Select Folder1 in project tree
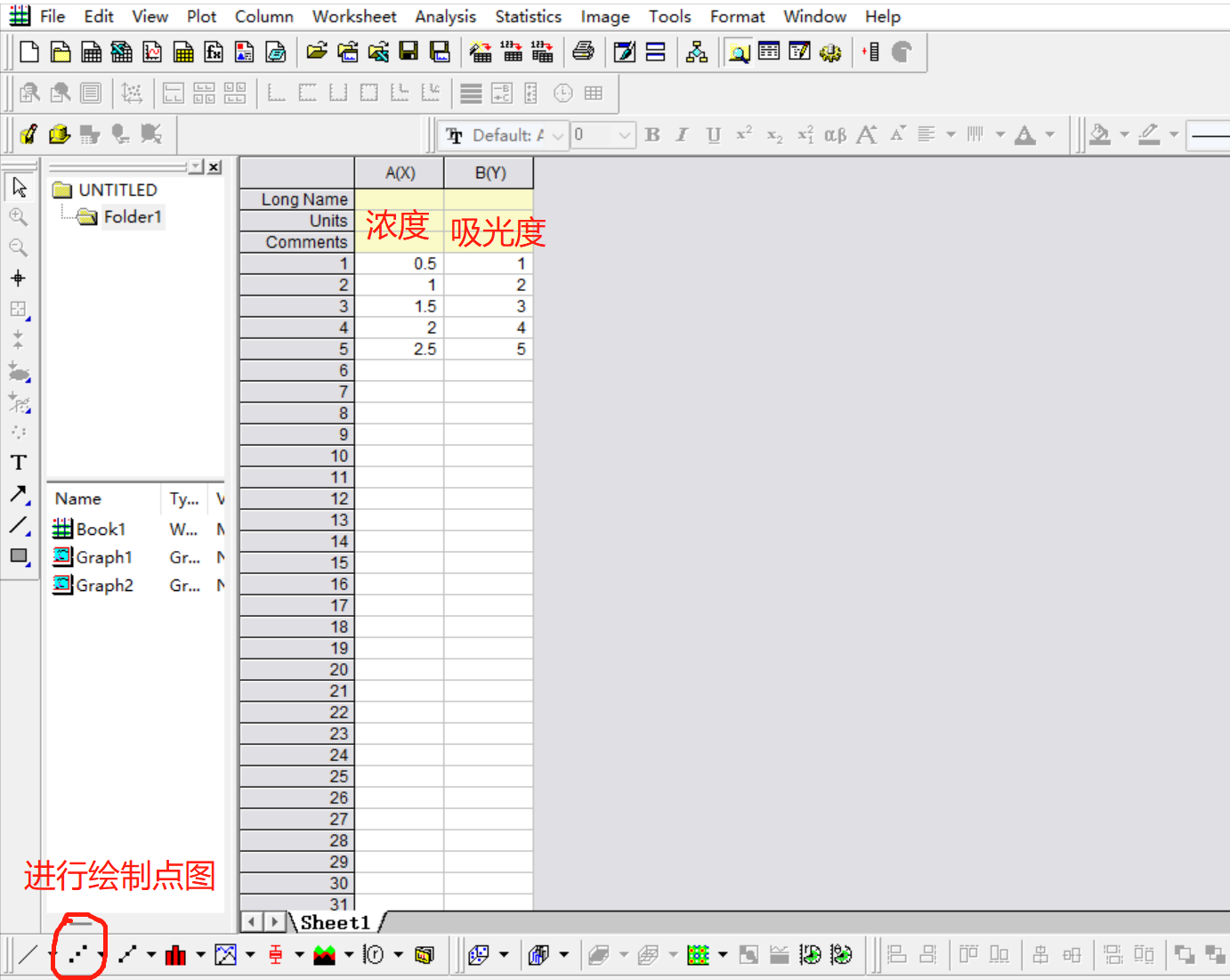Viewport: 1230px width, 980px height. point(132,217)
